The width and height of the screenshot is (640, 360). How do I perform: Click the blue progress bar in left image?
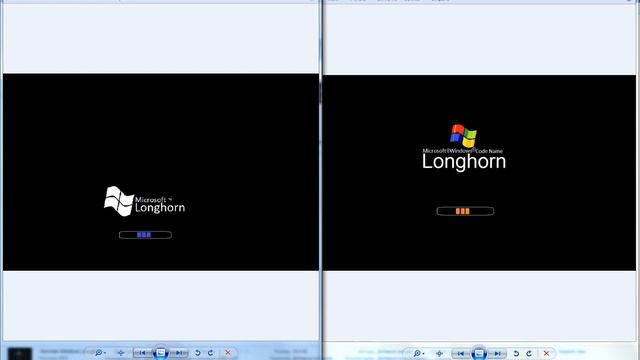pos(145,235)
